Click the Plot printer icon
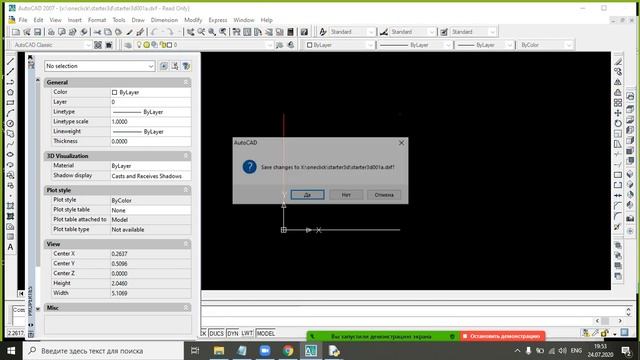Viewport: 640px width, 360px height. point(51,32)
